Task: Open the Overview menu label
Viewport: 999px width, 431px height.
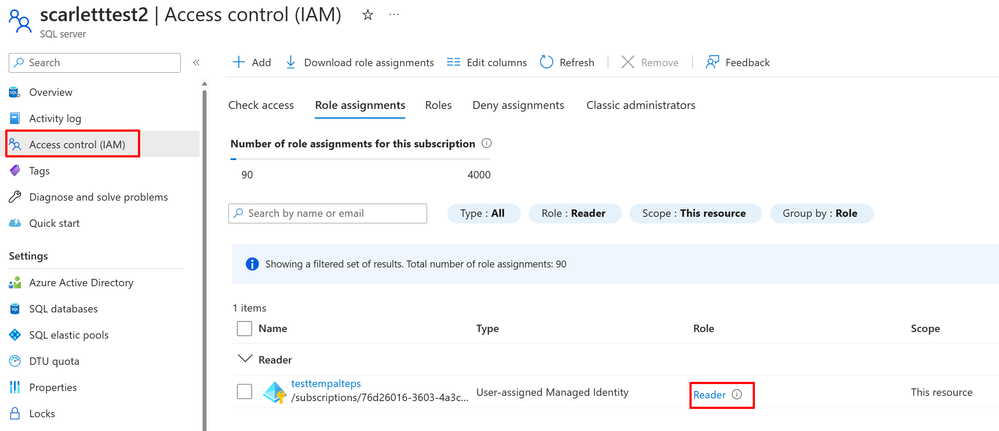Action: coord(51,92)
